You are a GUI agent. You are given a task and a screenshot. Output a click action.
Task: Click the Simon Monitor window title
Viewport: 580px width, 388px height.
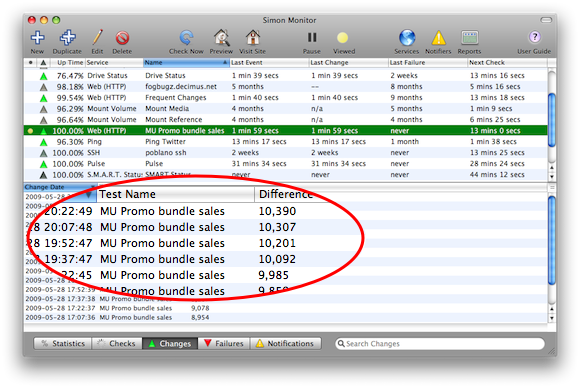tap(289, 20)
